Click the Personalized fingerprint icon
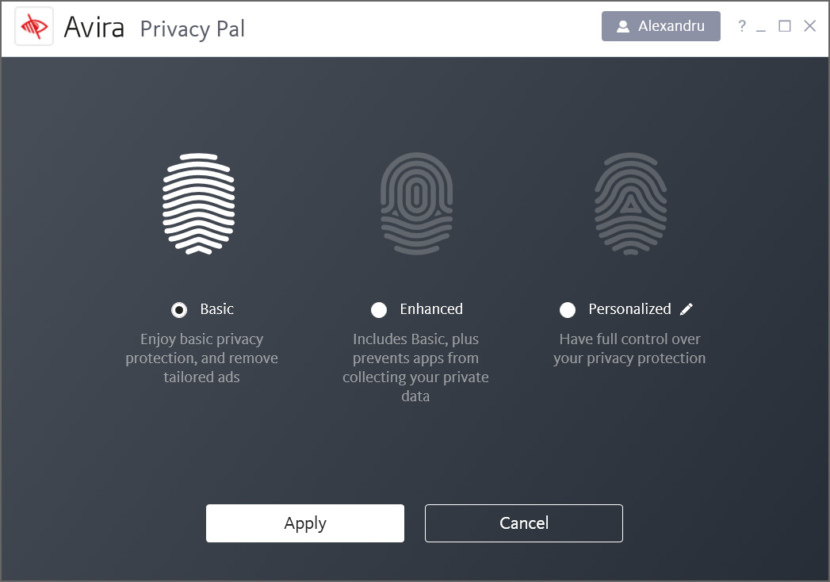The height and width of the screenshot is (582, 830). (x=630, y=203)
